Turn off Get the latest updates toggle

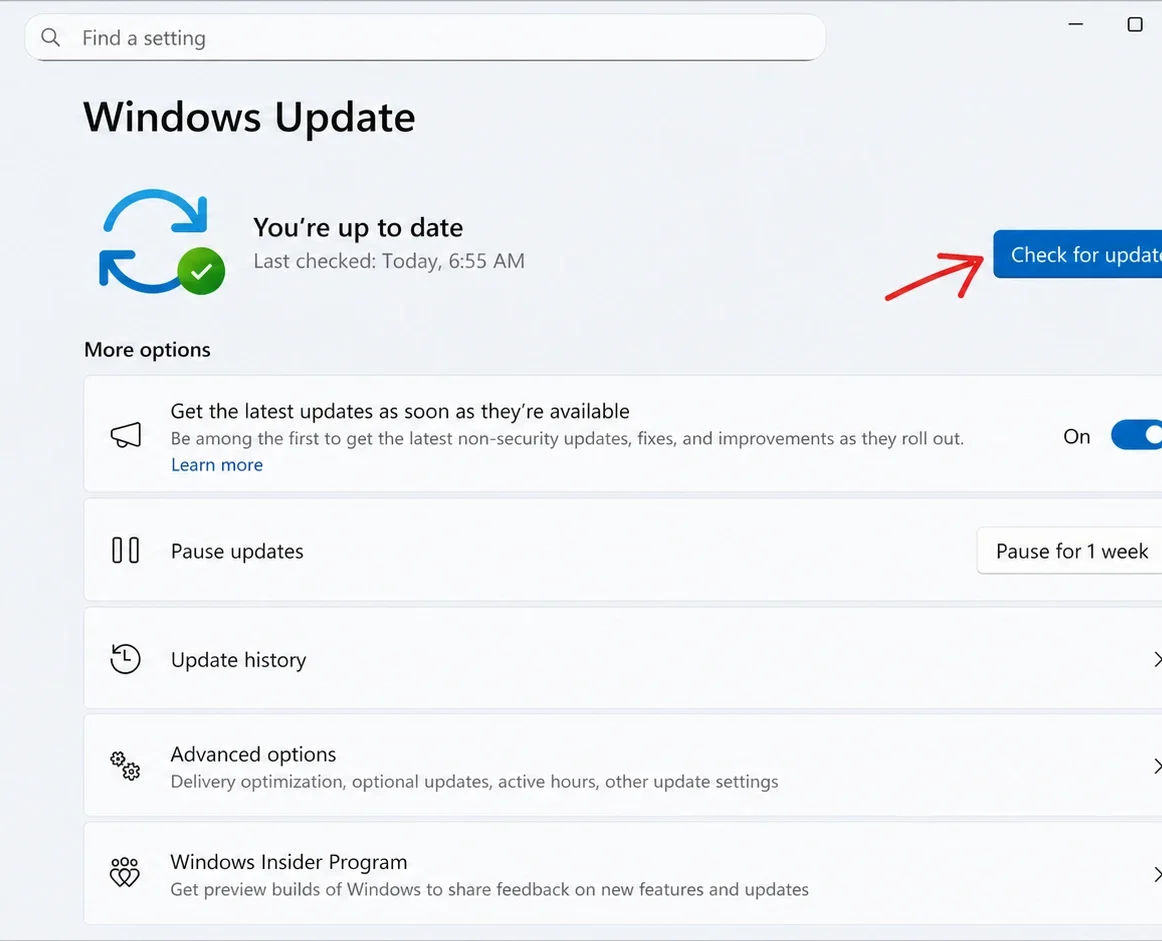[1136, 435]
